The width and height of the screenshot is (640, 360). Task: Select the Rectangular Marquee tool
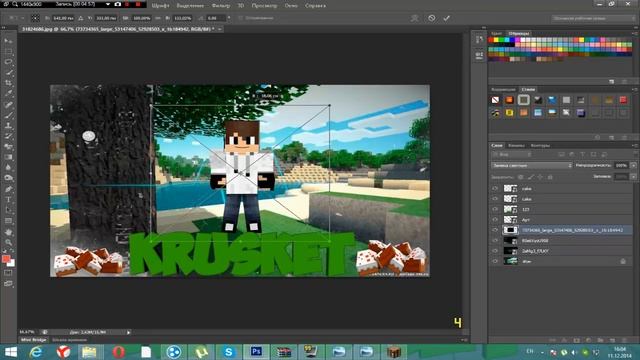[8, 51]
